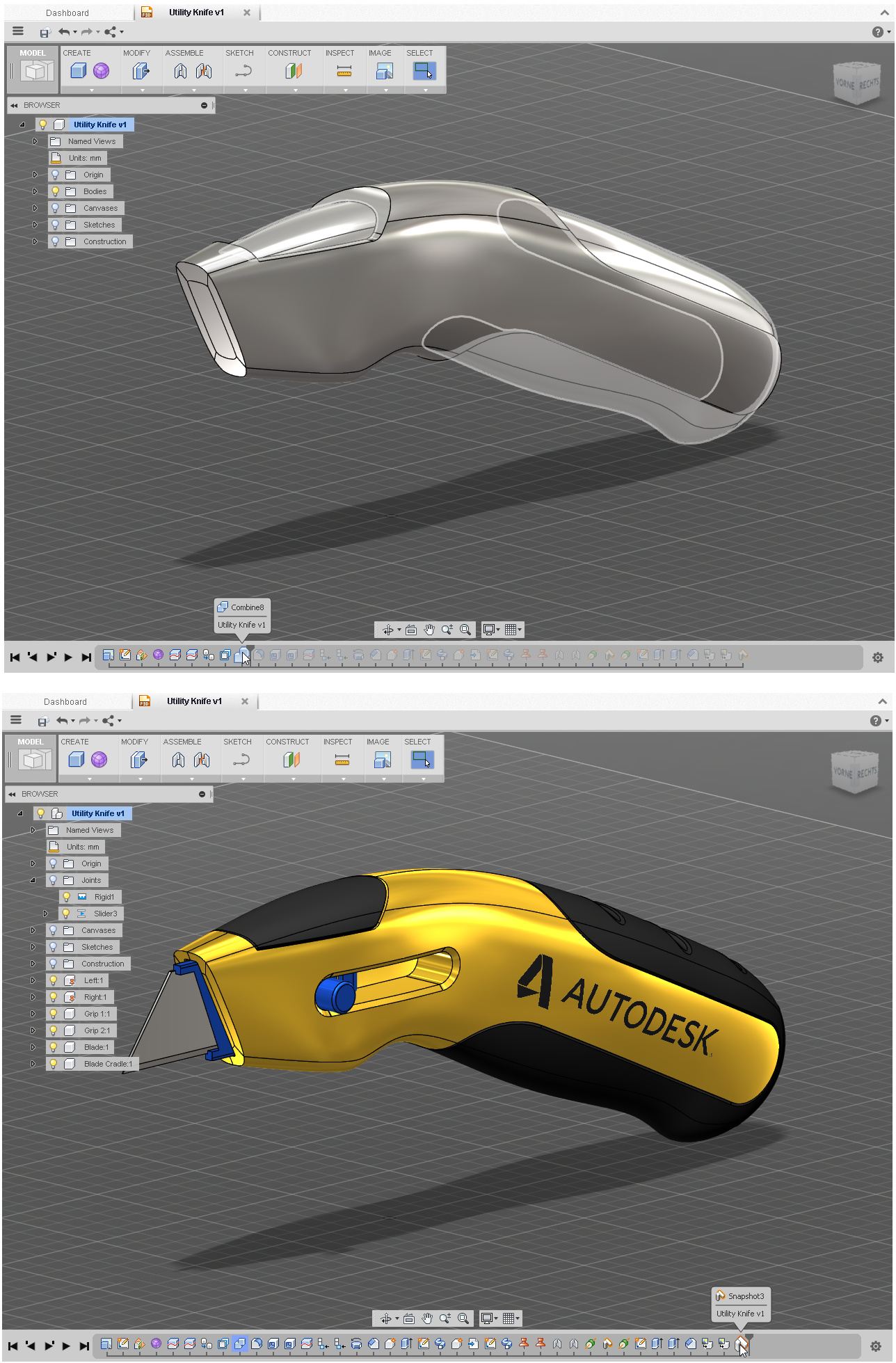The width and height of the screenshot is (896, 1363).
Task: Click the ViewCube in gray knife window
Action: pos(858,83)
